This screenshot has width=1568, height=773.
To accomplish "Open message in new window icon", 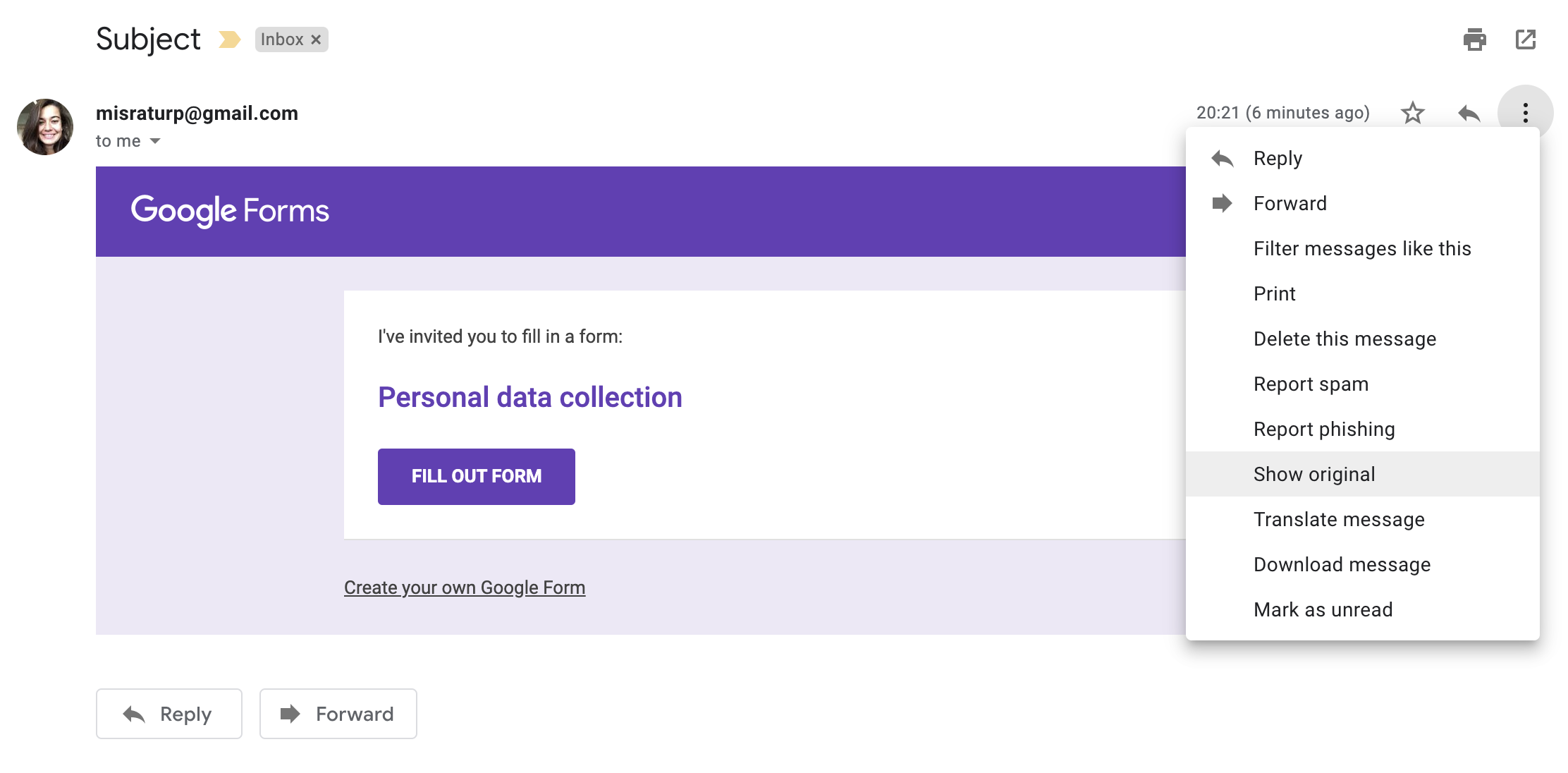I will point(1526,39).
